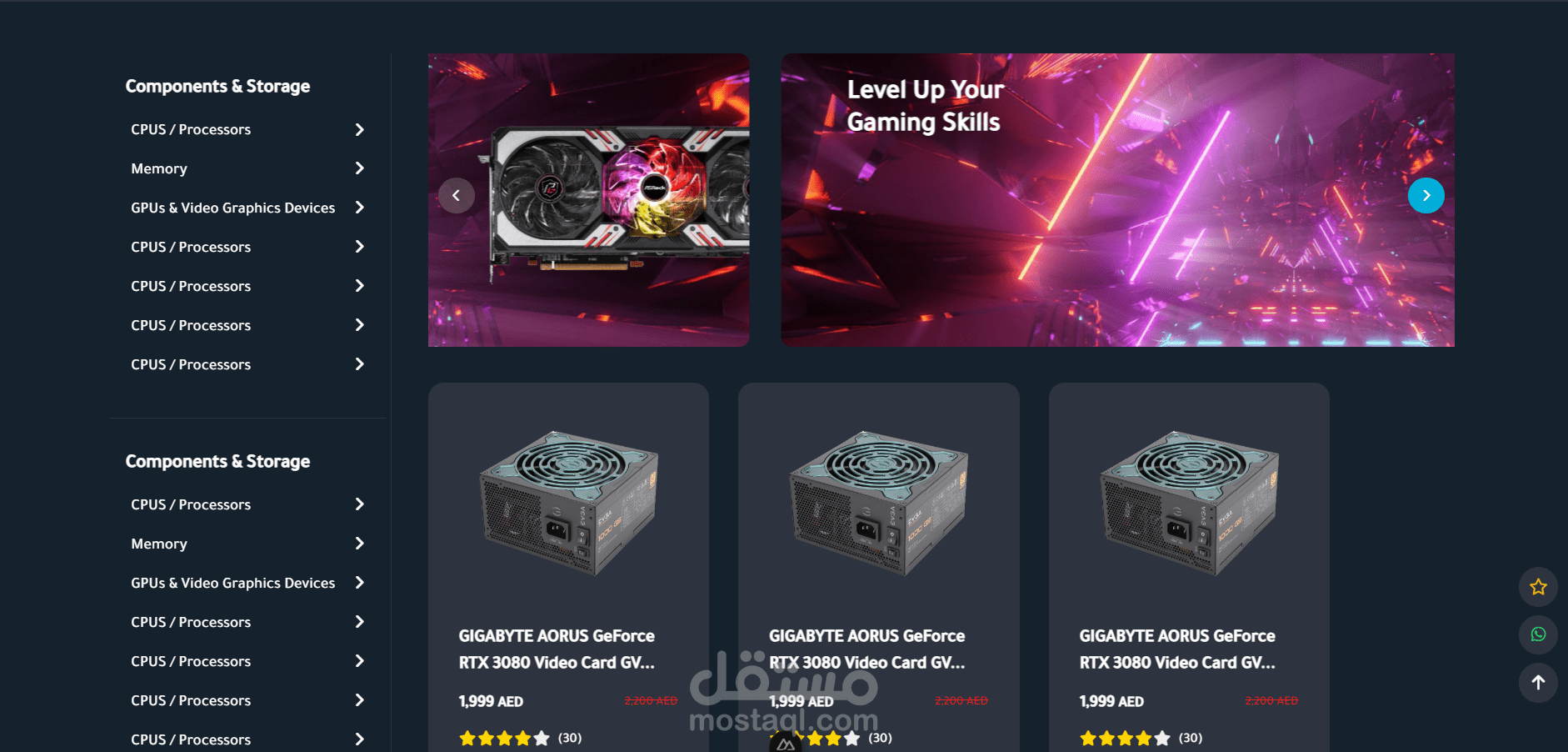Click the graphics card banner image

[588, 200]
